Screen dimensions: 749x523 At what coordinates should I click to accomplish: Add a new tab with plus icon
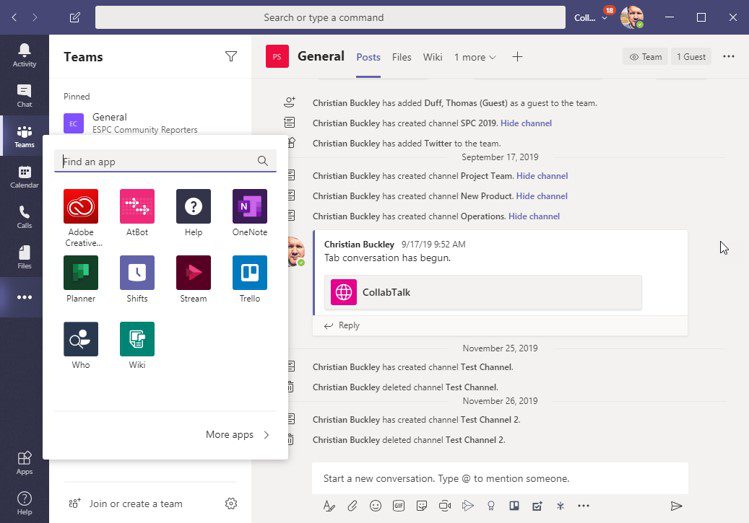point(517,57)
